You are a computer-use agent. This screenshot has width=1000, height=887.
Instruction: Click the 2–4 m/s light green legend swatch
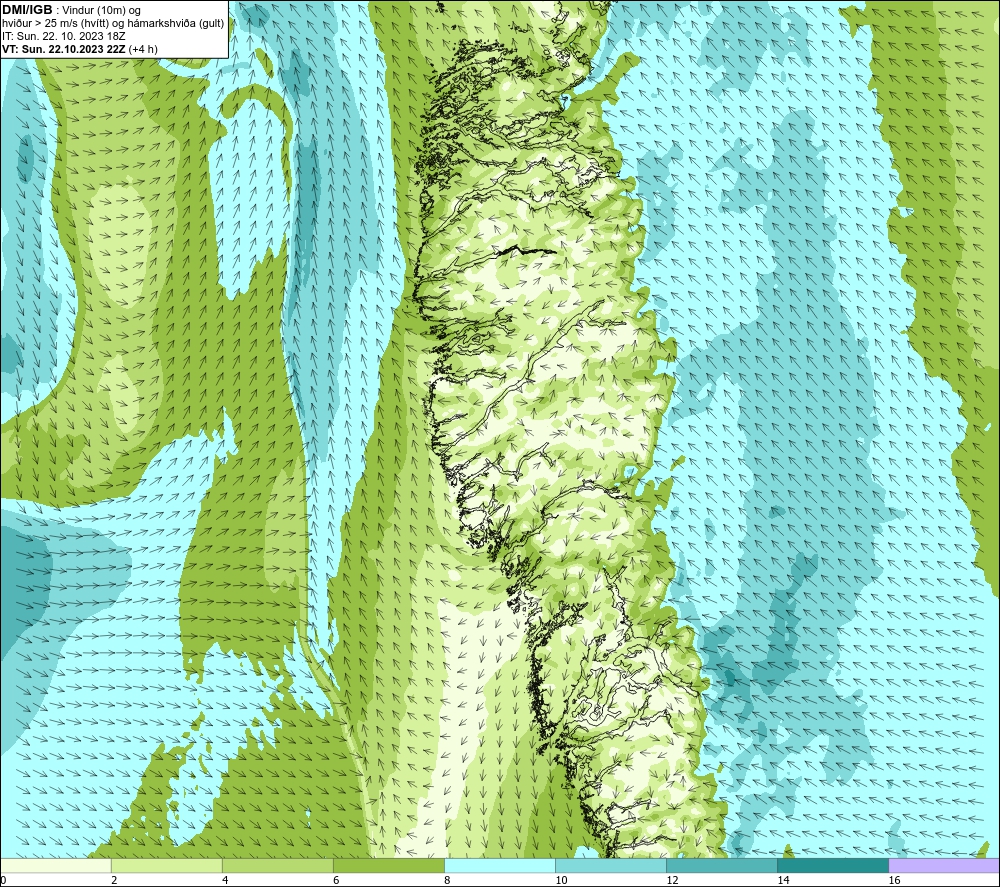pyautogui.click(x=167, y=865)
